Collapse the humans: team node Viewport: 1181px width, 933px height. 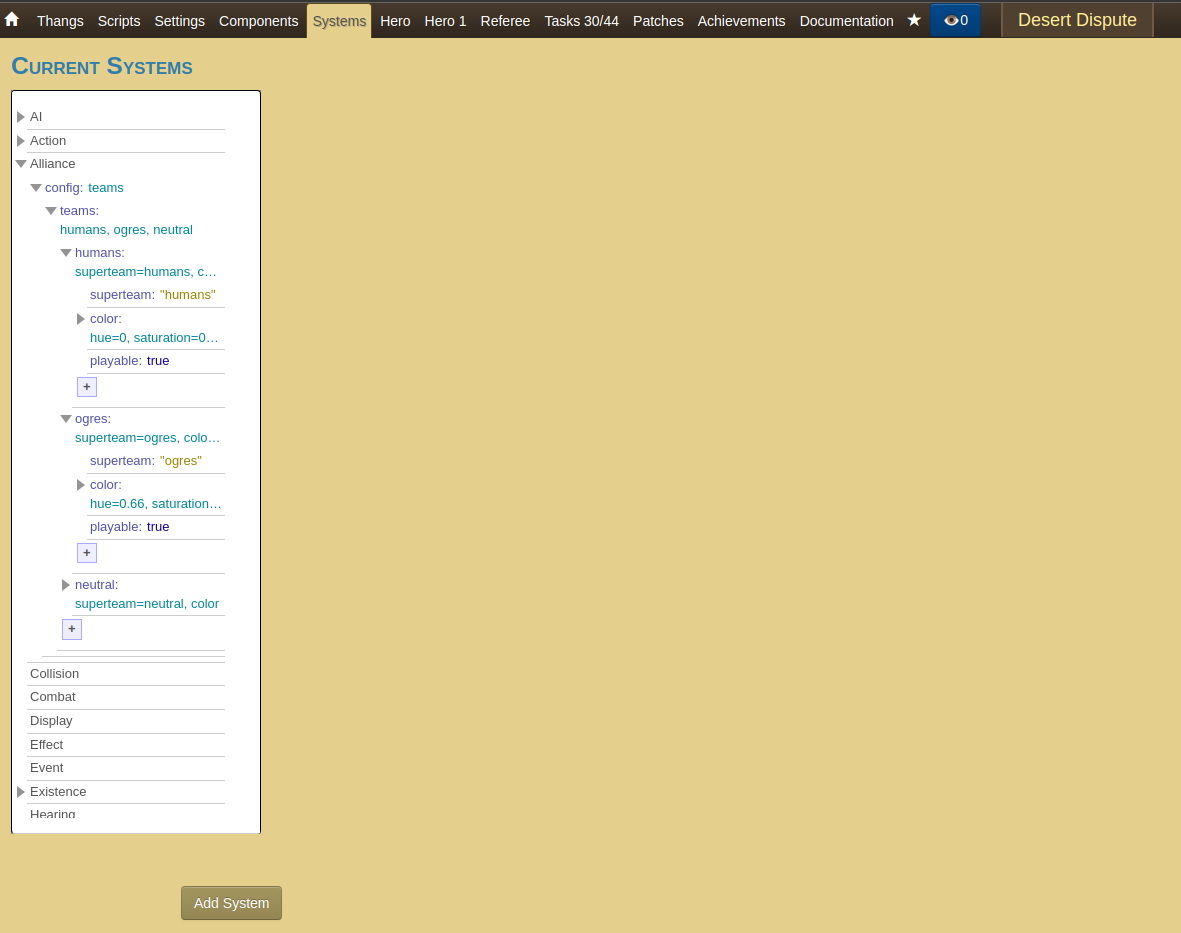[x=66, y=253]
